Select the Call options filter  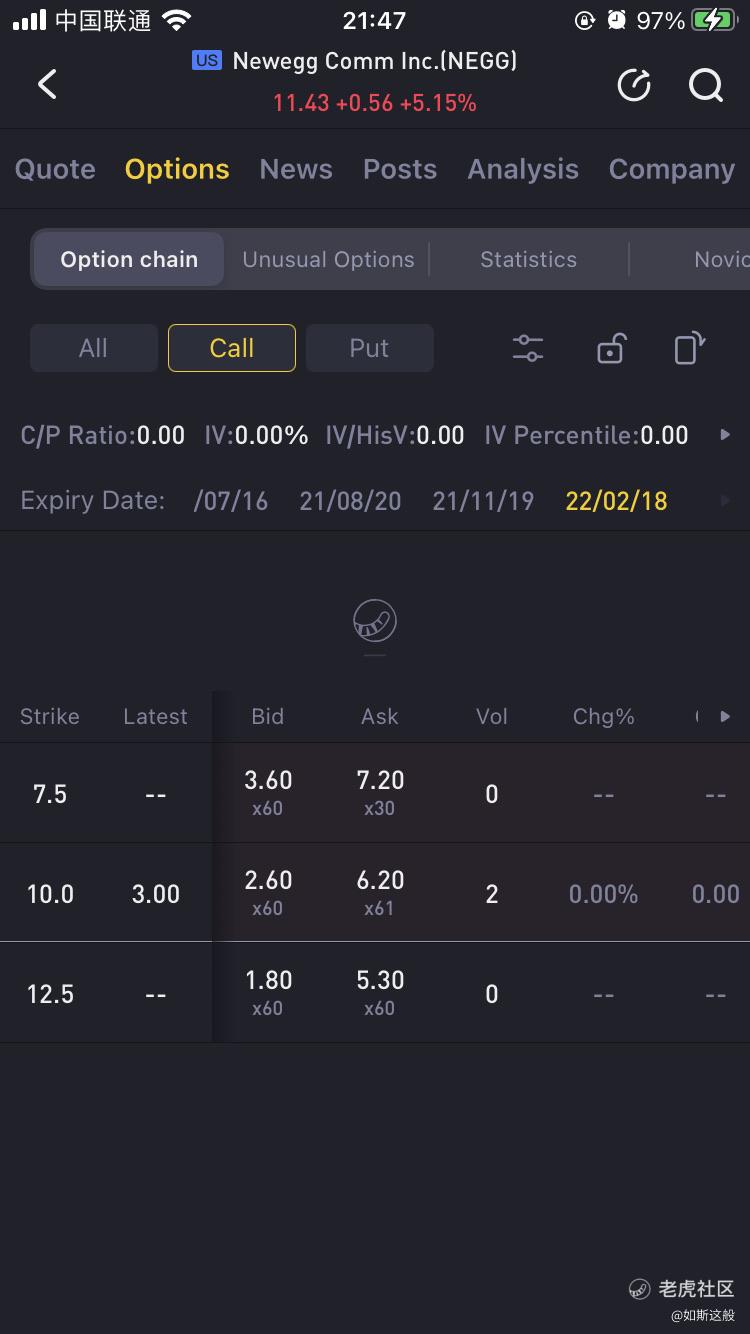(x=232, y=348)
